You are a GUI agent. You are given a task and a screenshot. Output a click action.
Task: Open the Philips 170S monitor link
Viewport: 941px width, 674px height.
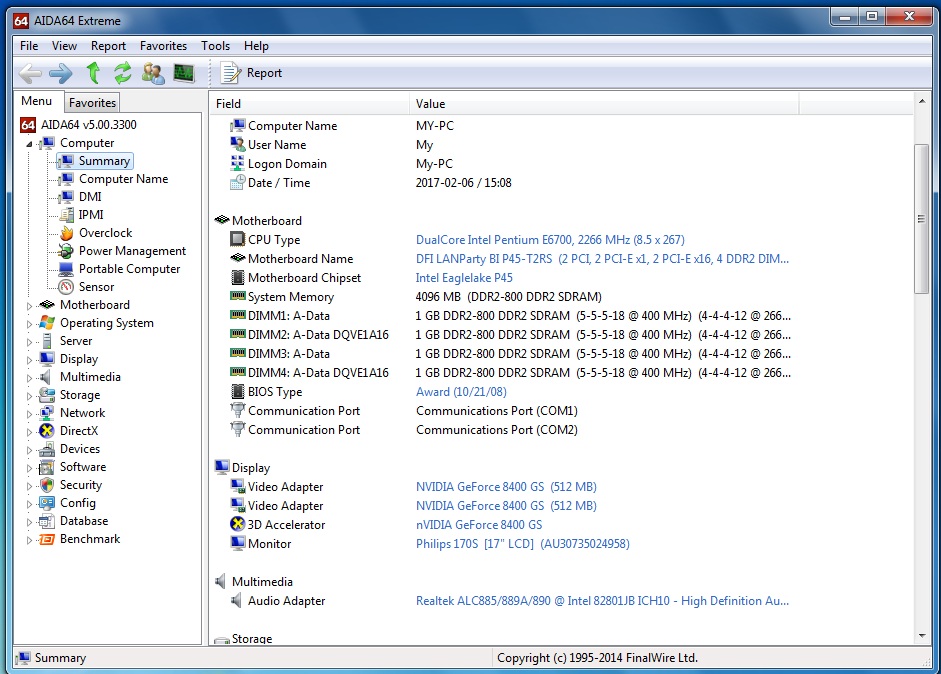pos(522,544)
